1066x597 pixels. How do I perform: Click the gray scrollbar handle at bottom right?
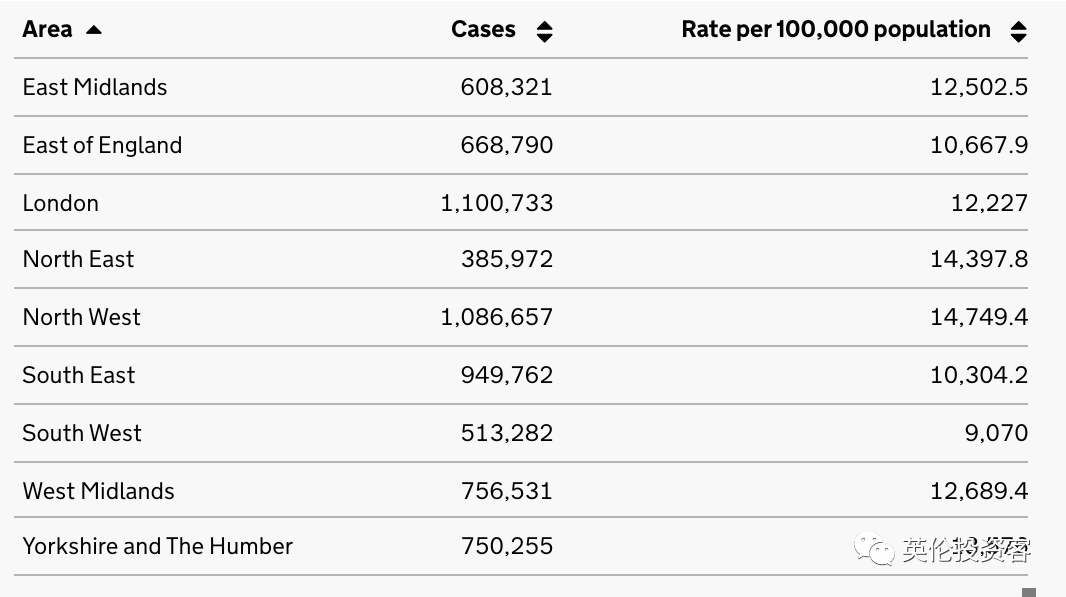1029,592
